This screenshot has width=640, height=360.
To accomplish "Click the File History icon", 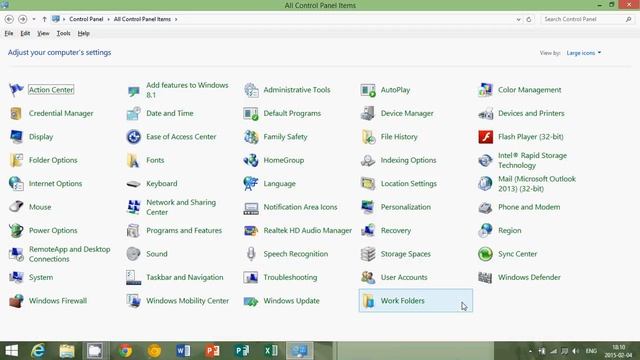I will tap(368, 137).
